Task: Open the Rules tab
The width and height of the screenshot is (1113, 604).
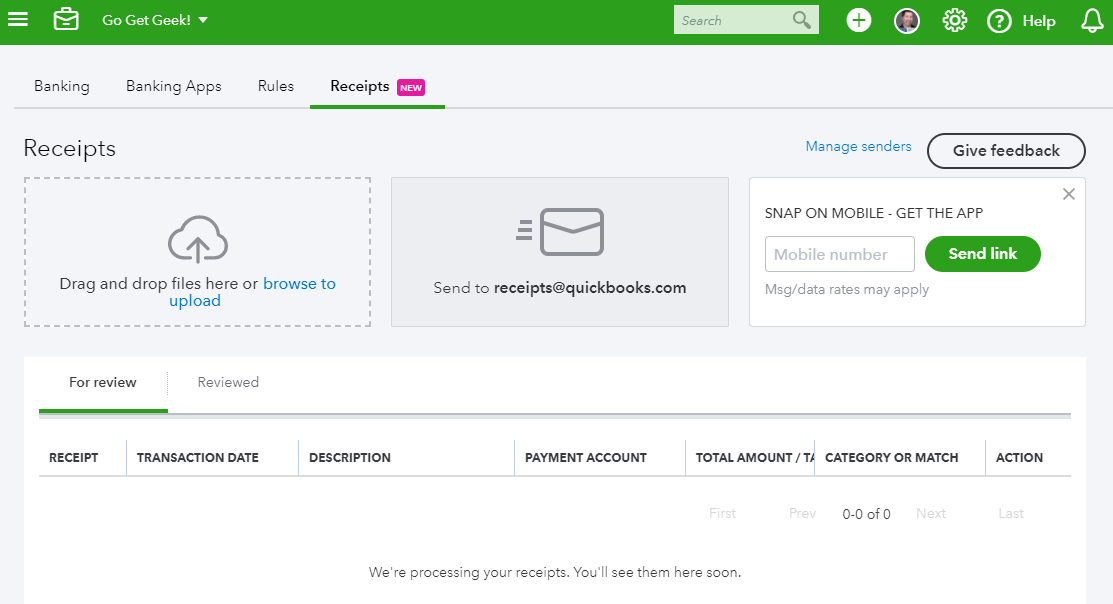Action: pos(275,86)
